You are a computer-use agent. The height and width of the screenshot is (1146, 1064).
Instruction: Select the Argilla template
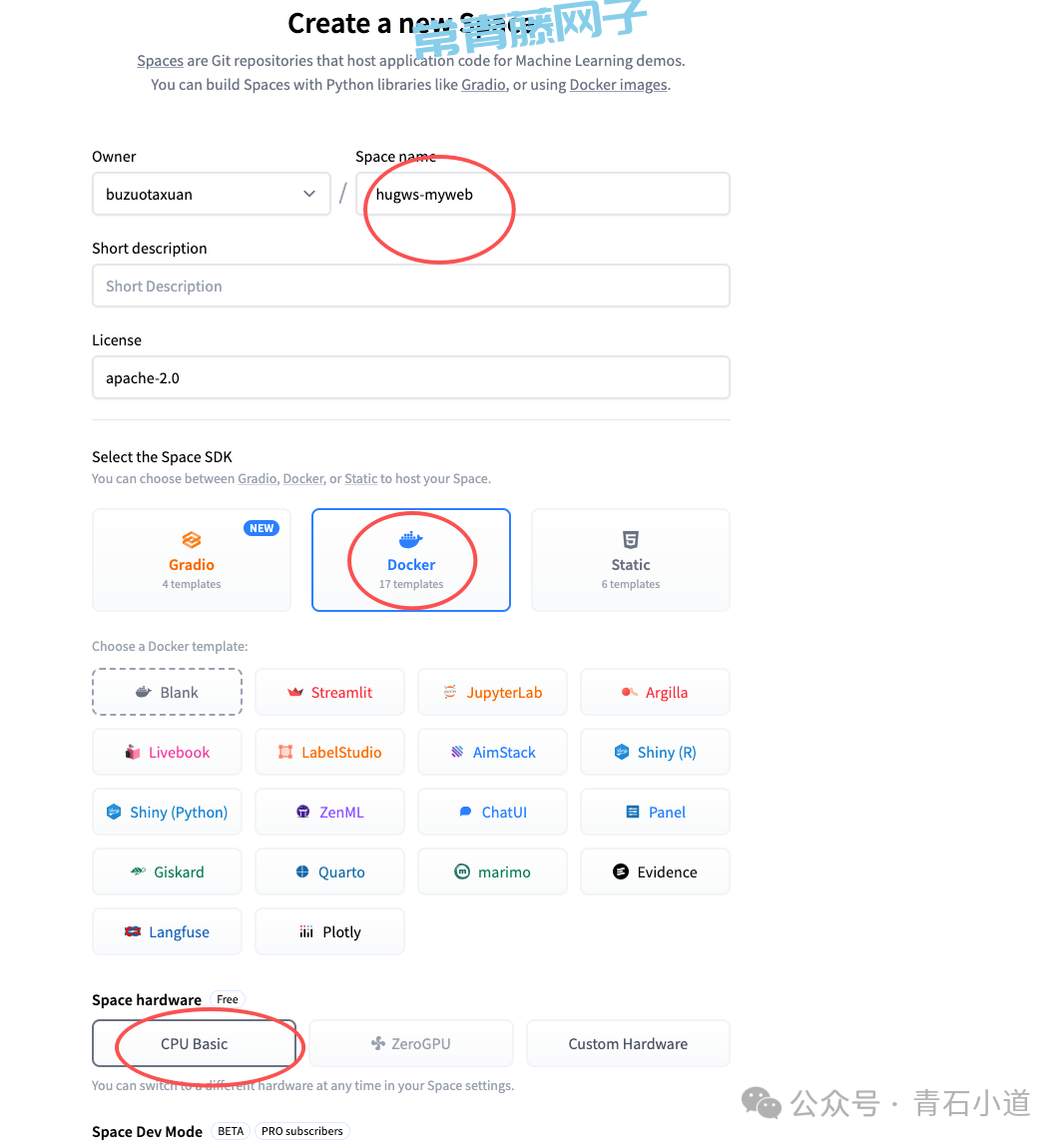coord(655,692)
